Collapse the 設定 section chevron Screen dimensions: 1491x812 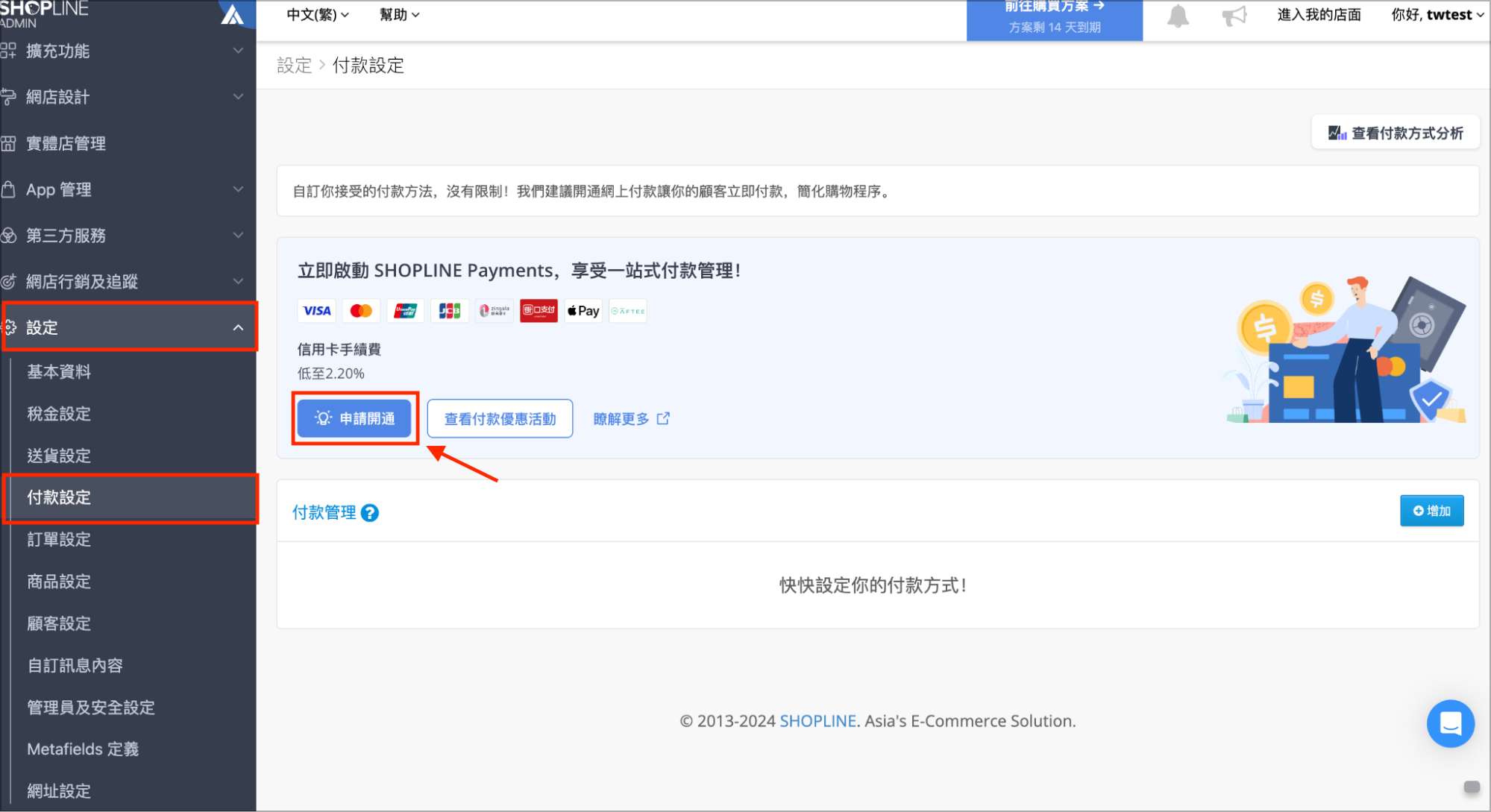click(x=238, y=327)
